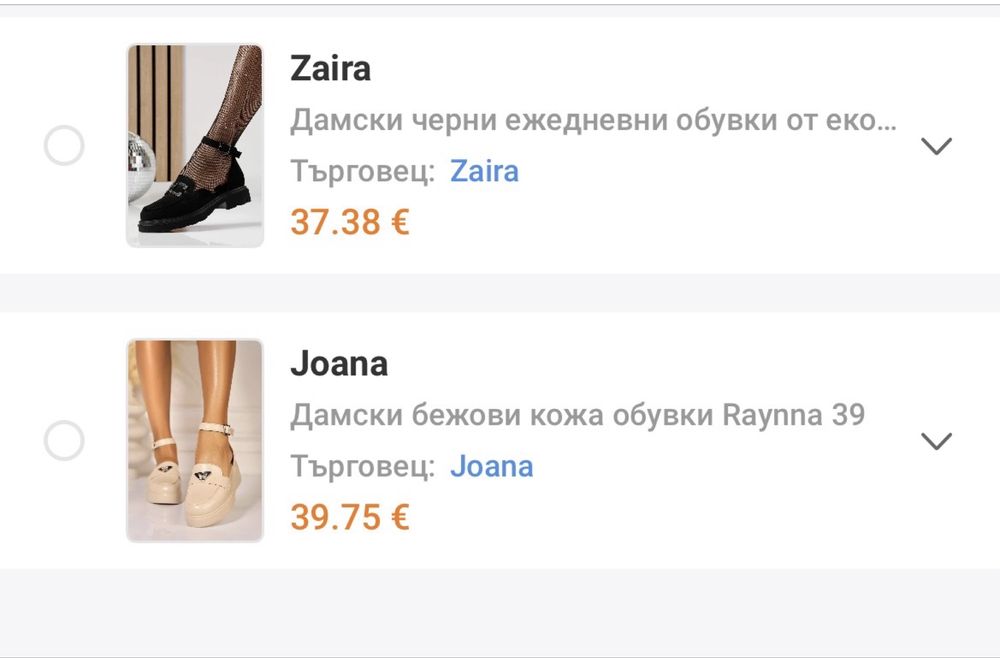
Task: Expand the Joana item chevron
Action: [x=936, y=441]
